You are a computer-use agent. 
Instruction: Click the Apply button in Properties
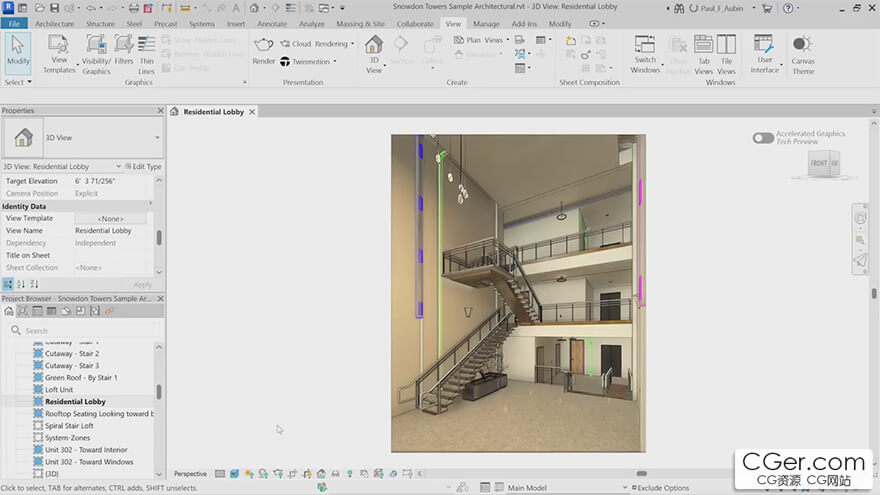coord(143,285)
